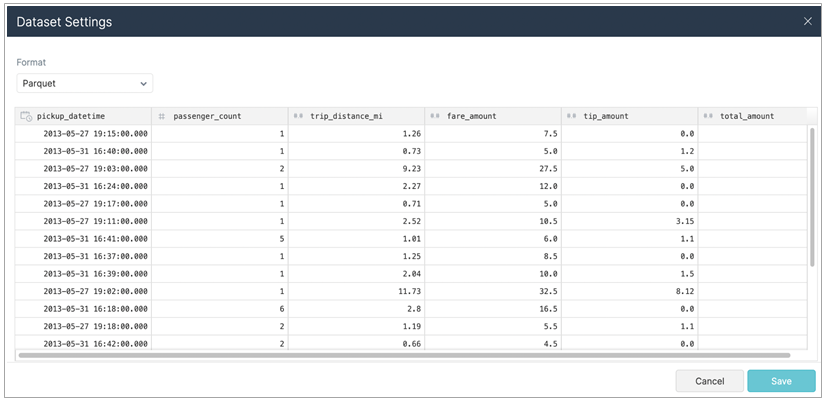The image size is (826, 405).
Task: Open the Parquet format dropdown
Action: coord(85,83)
